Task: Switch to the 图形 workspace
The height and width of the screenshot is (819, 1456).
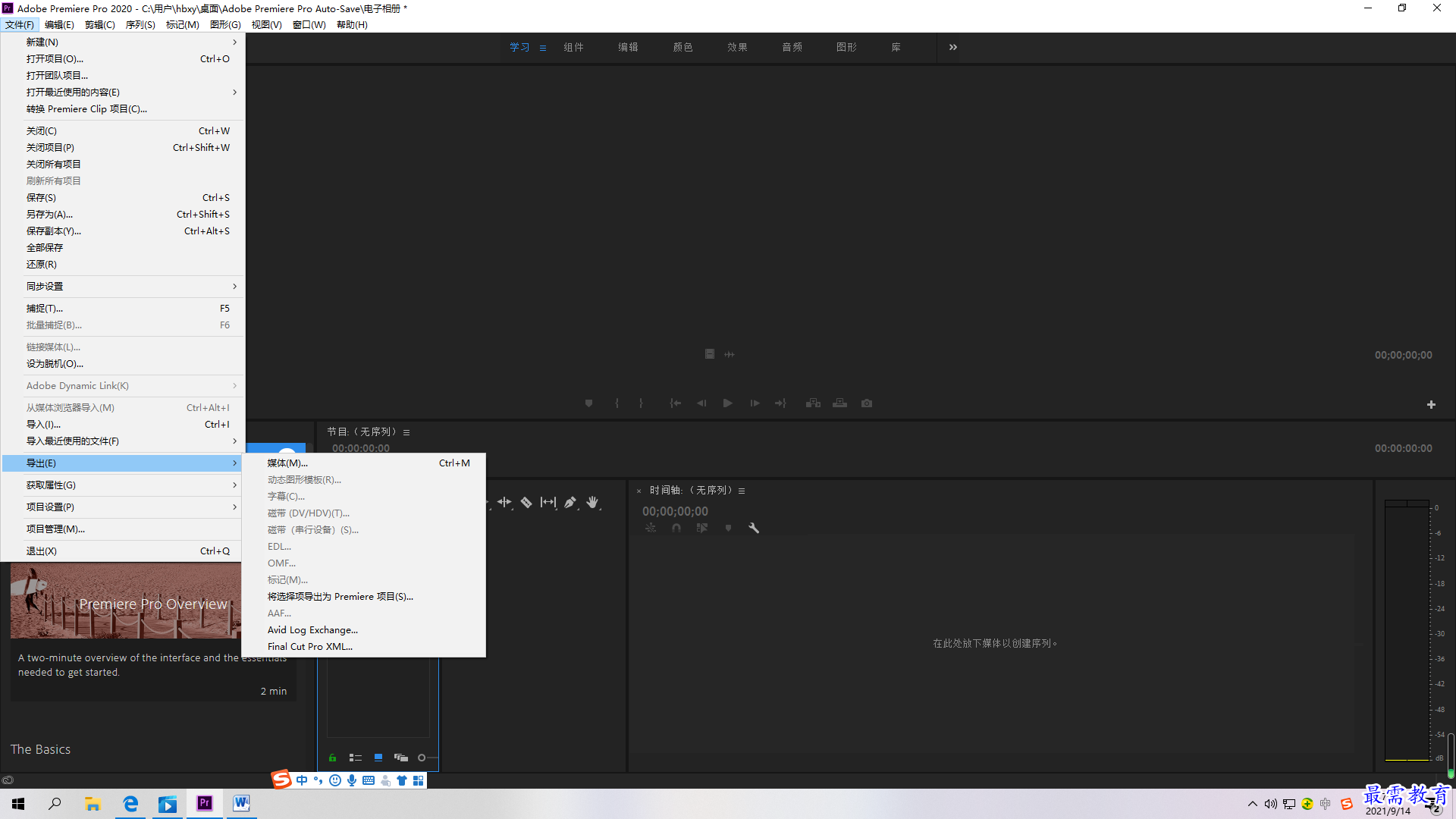Action: (x=846, y=47)
